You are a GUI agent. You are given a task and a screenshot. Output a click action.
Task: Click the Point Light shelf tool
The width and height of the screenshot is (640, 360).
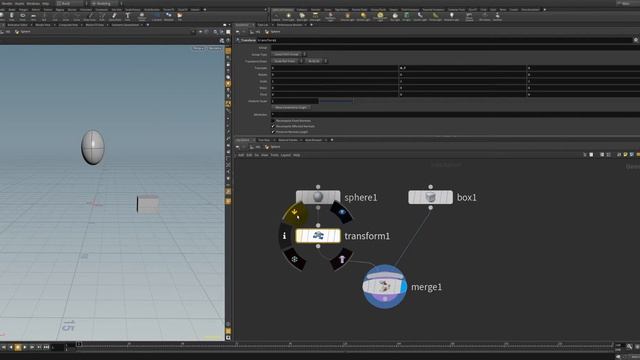[x=288, y=16]
